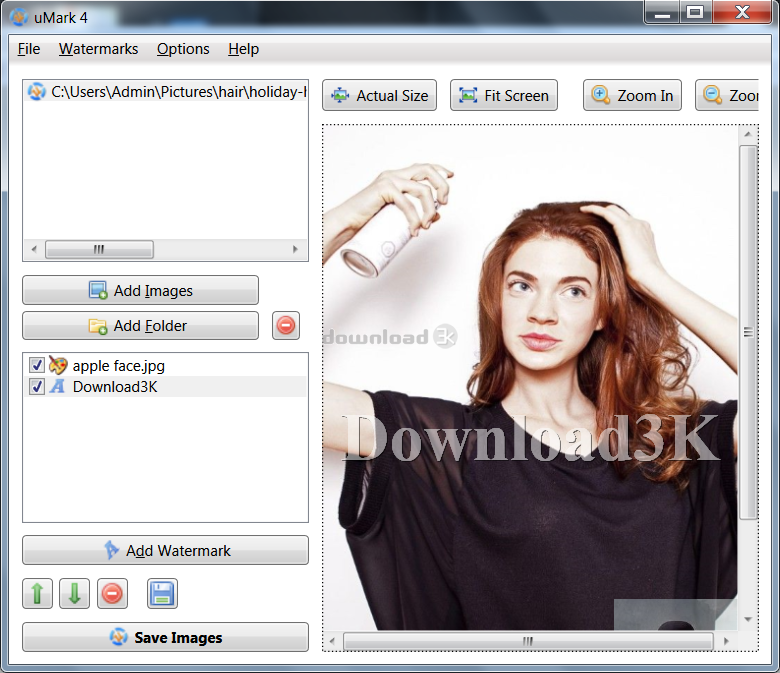Click preview scroll right arrow
Viewport: 780px width, 673px height.
(726, 641)
